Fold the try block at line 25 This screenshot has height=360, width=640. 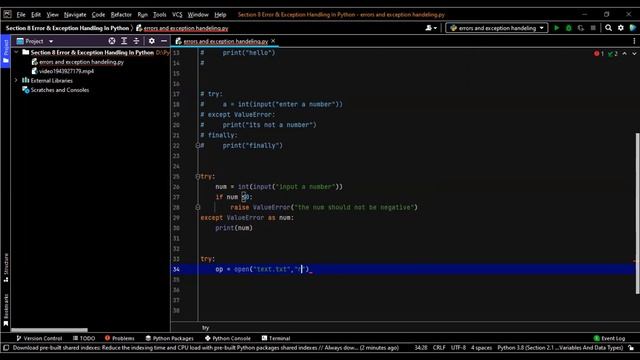(x=198, y=177)
